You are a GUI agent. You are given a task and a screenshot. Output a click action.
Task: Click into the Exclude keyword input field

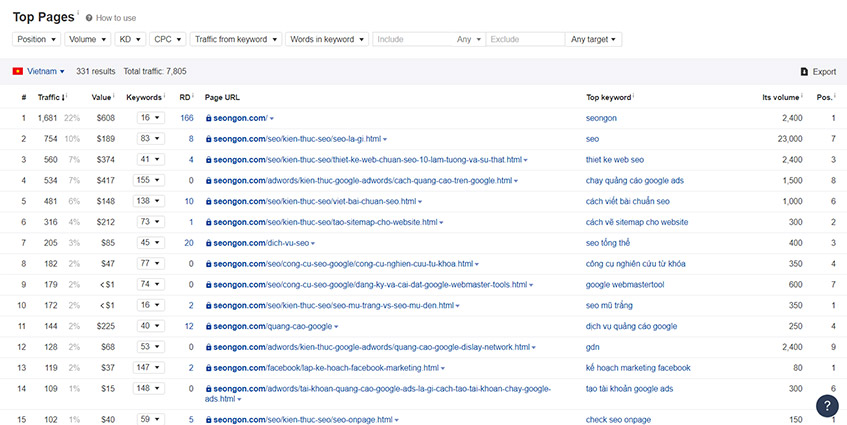[526, 39]
